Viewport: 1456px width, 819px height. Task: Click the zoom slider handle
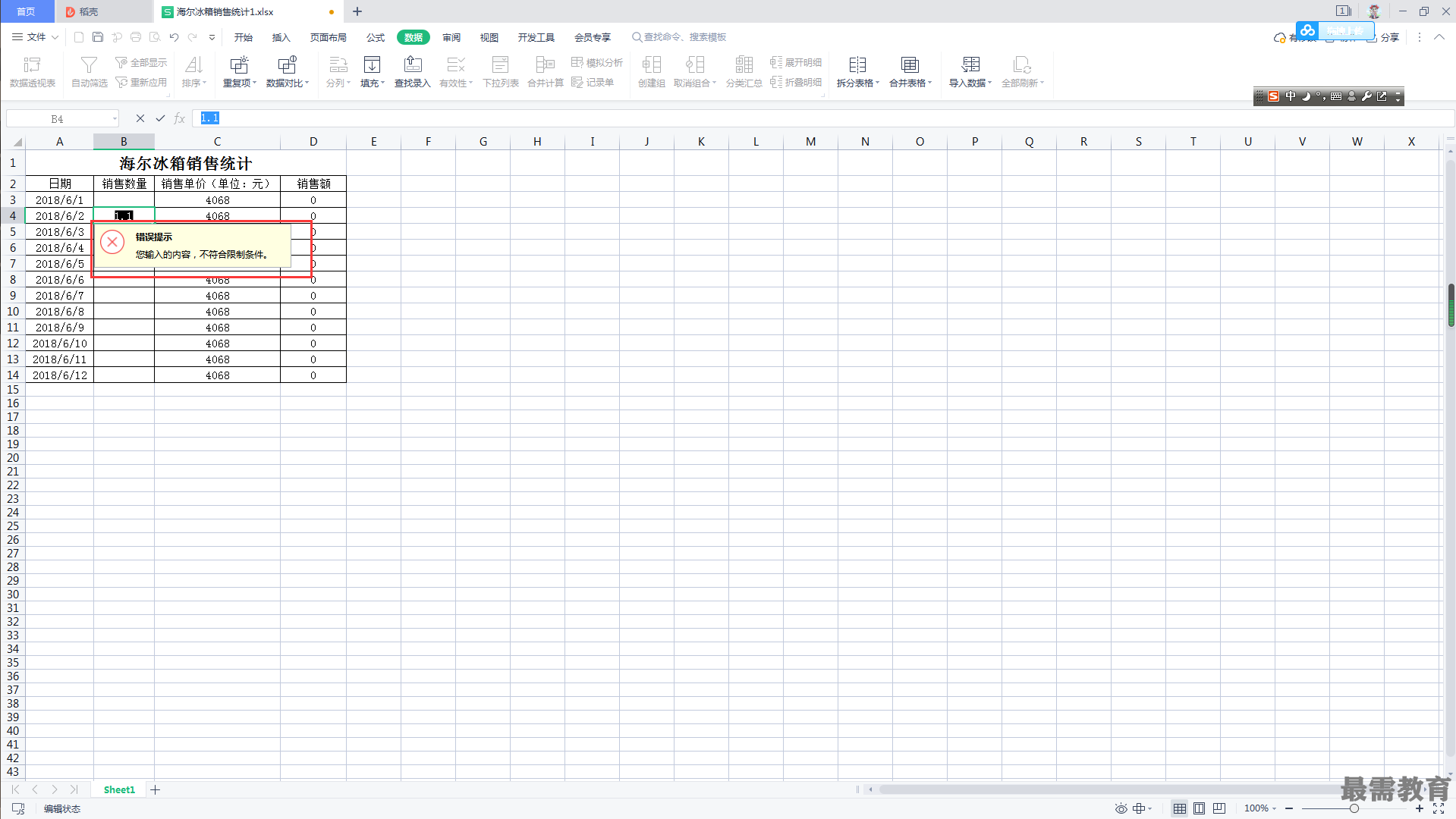click(1354, 808)
